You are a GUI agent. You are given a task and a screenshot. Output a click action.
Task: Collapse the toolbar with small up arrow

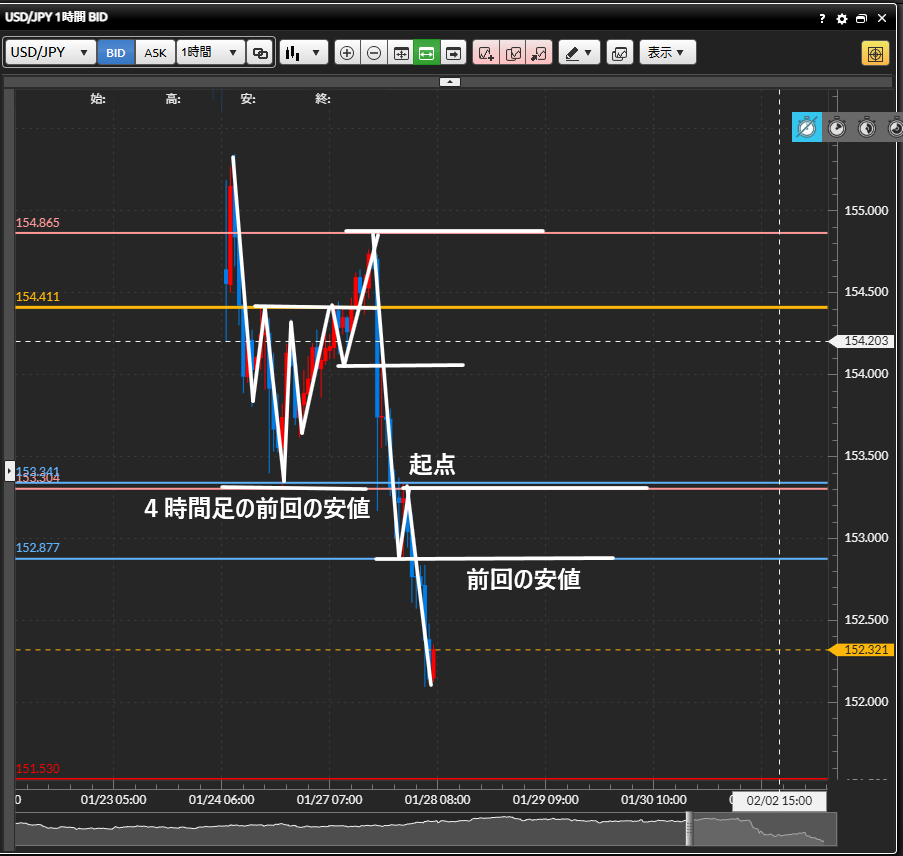pyautogui.click(x=450, y=82)
